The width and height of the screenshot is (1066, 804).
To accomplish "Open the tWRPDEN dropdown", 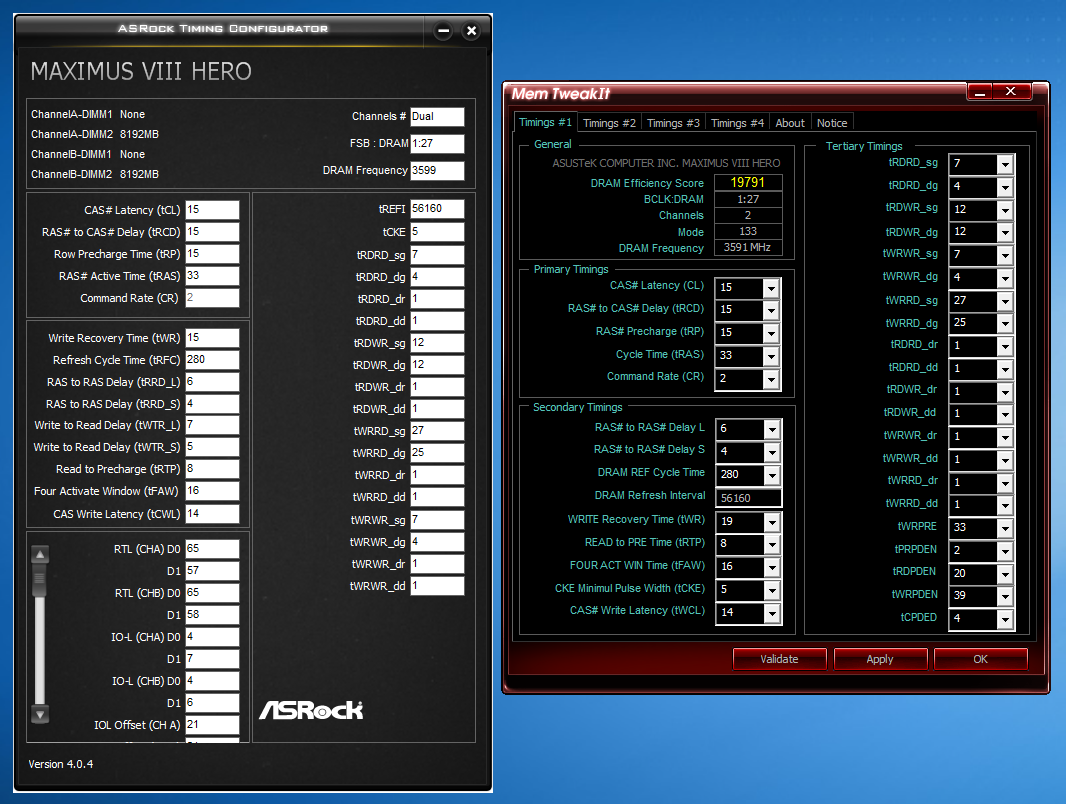I will pyautogui.click(x=1005, y=596).
